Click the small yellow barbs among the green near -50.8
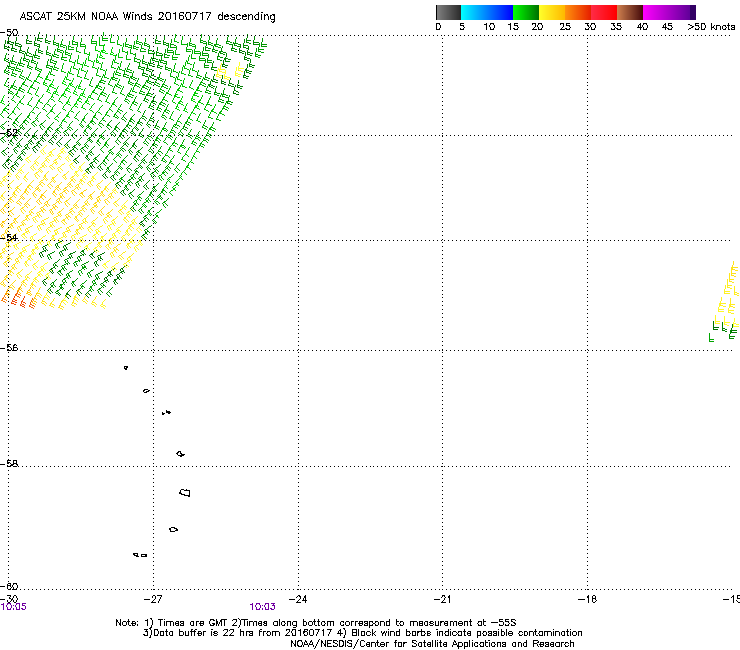 pyautogui.click(x=231, y=72)
